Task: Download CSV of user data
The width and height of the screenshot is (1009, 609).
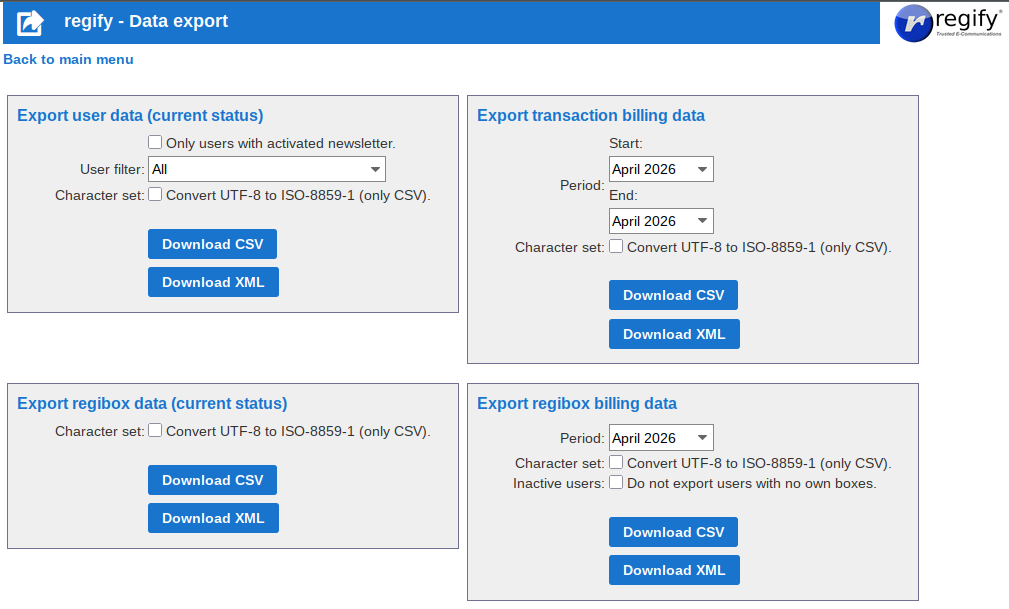Action: 212,244
